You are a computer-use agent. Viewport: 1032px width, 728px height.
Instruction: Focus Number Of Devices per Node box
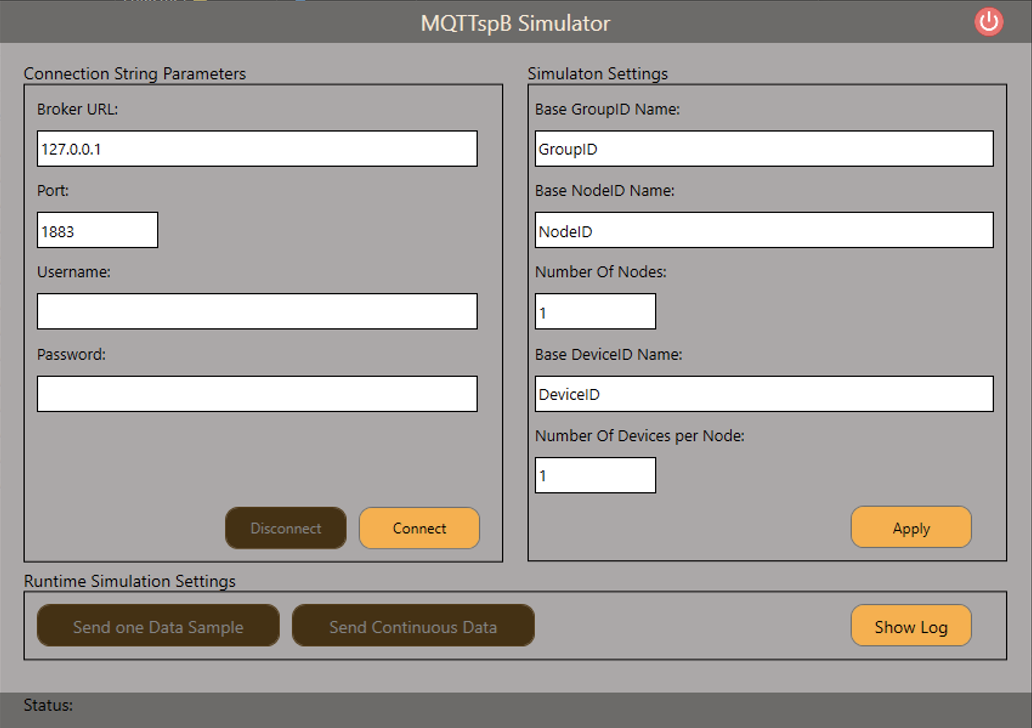click(x=595, y=475)
